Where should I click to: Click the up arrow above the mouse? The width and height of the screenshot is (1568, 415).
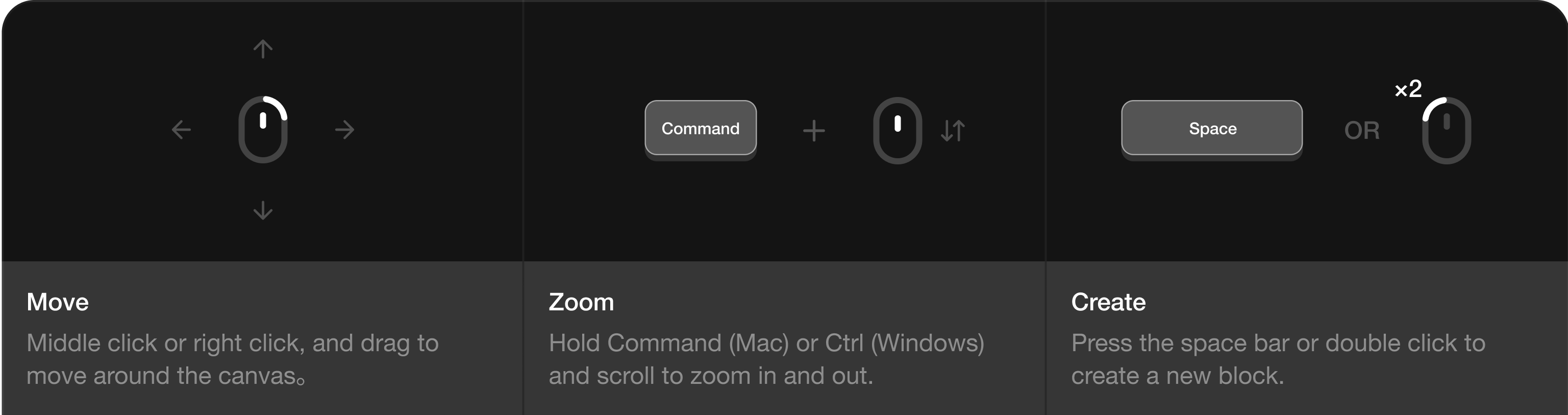pyautogui.click(x=263, y=48)
